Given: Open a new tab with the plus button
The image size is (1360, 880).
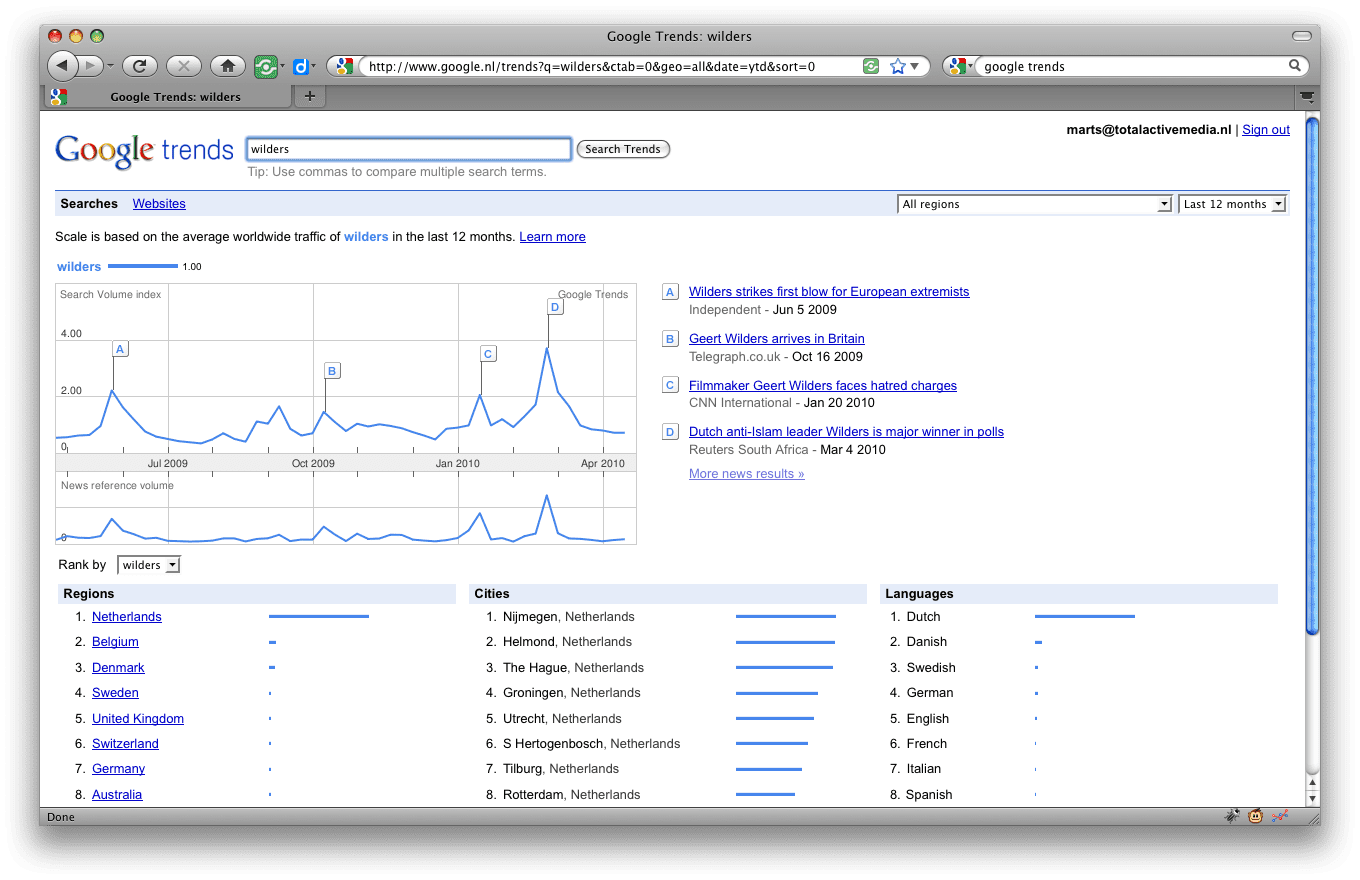Looking at the screenshot, I should pos(309,96).
